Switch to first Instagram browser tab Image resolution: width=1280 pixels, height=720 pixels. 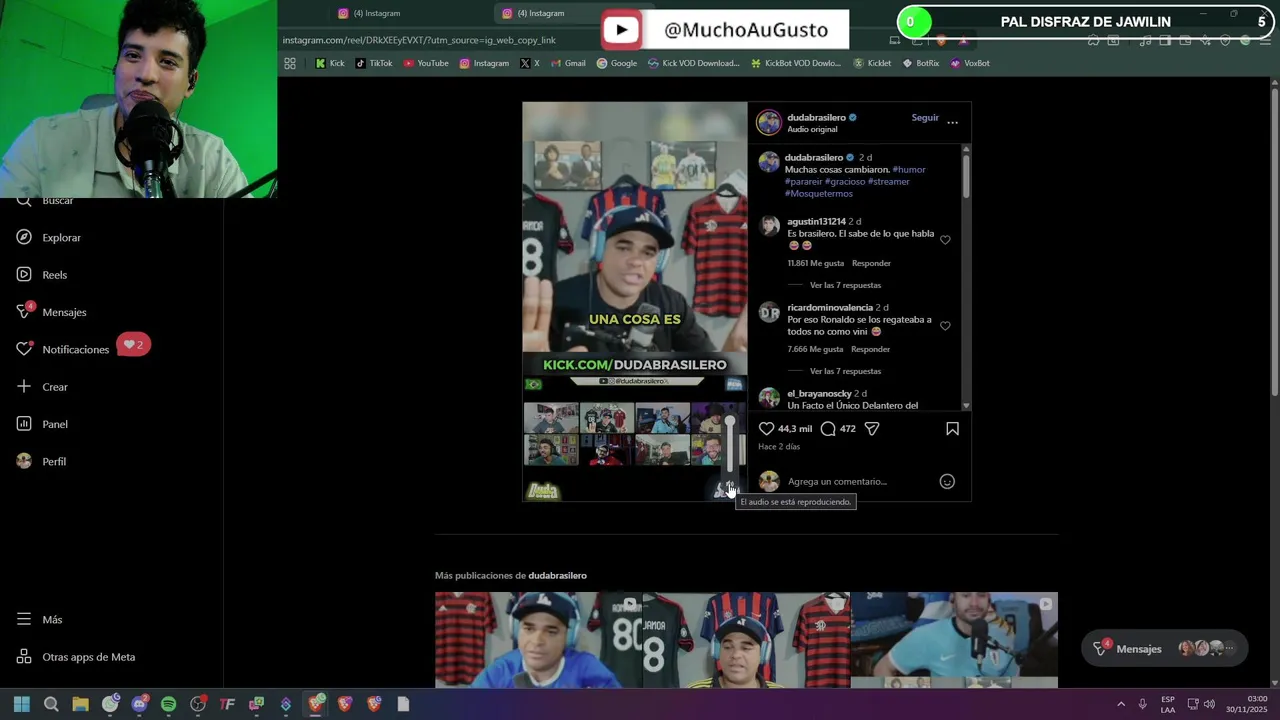pos(370,13)
